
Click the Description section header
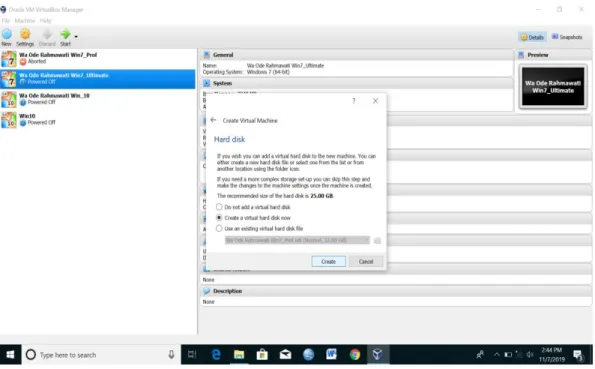[396, 291]
